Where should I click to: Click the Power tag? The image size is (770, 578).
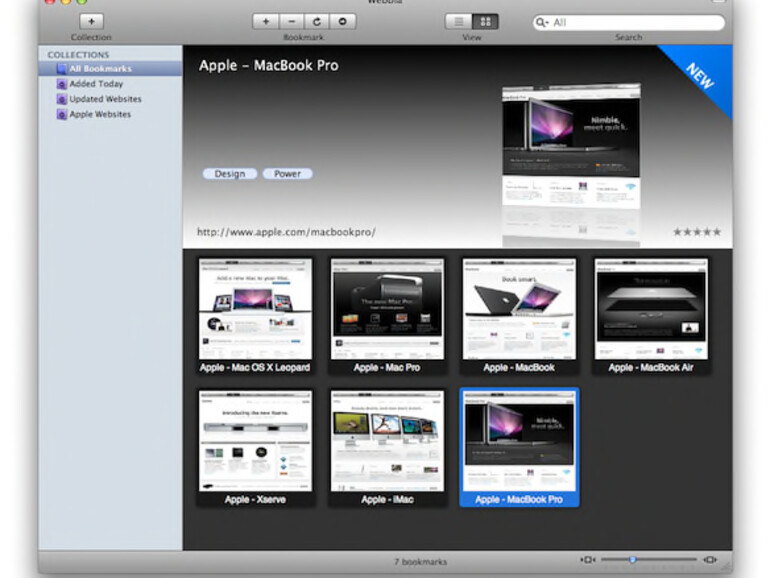click(288, 174)
